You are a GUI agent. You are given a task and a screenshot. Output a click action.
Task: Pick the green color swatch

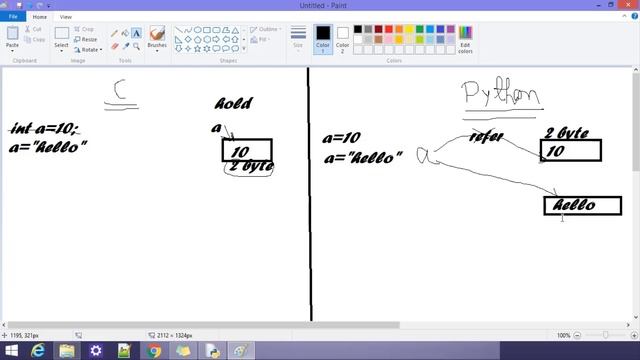pos(420,29)
